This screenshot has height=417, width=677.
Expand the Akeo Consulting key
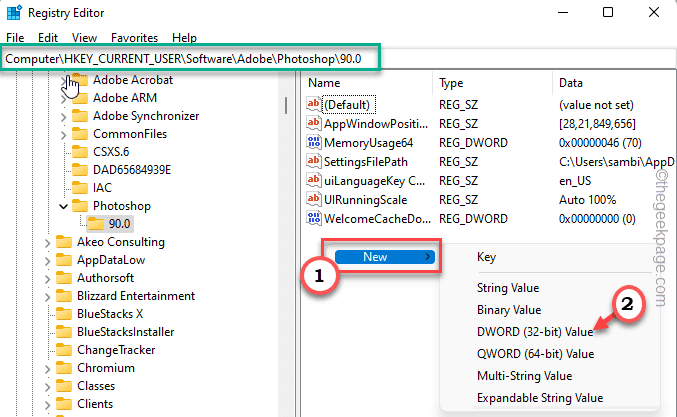(47, 243)
